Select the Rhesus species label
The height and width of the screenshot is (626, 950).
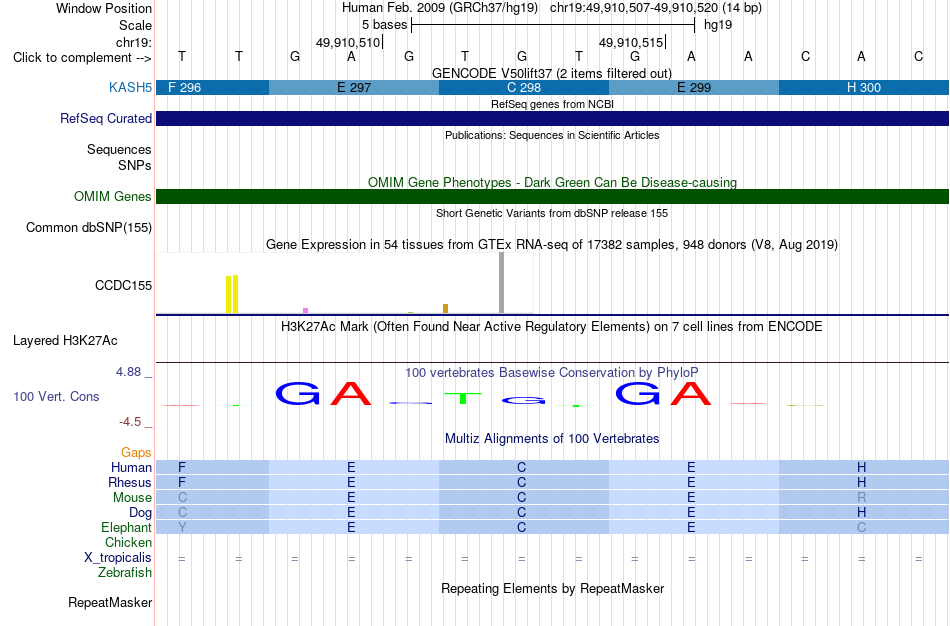130,482
